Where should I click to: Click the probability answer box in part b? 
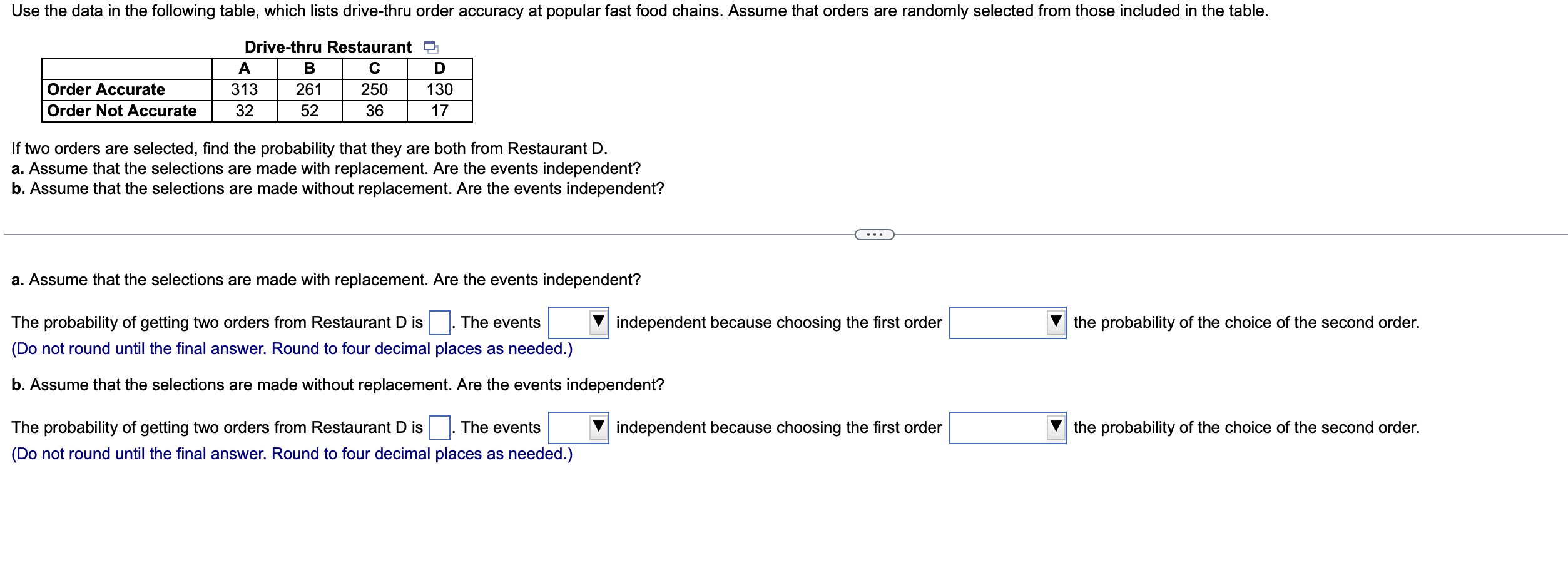[440, 427]
